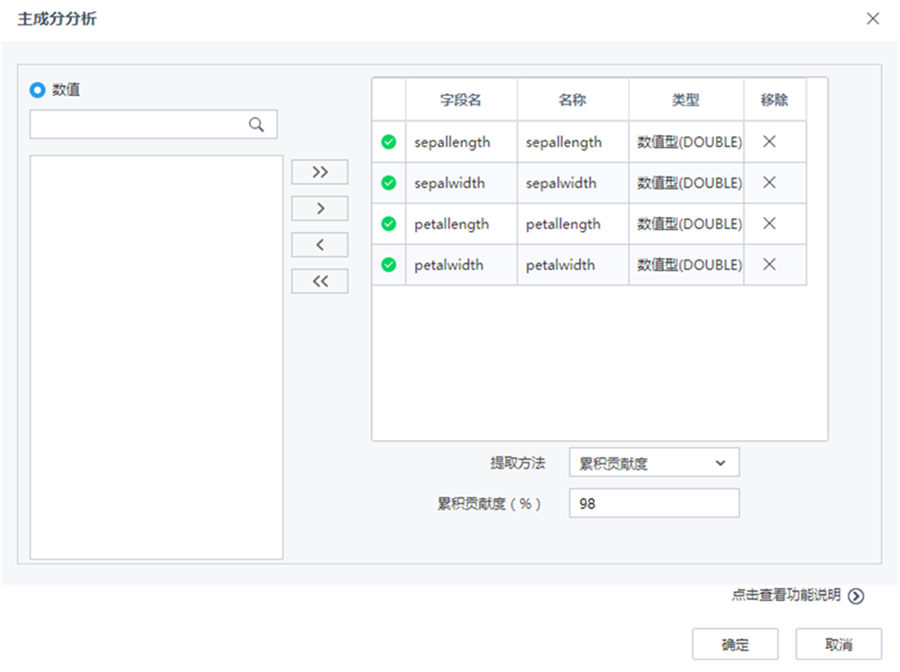Click the single left arrow transfer button

point(319,244)
